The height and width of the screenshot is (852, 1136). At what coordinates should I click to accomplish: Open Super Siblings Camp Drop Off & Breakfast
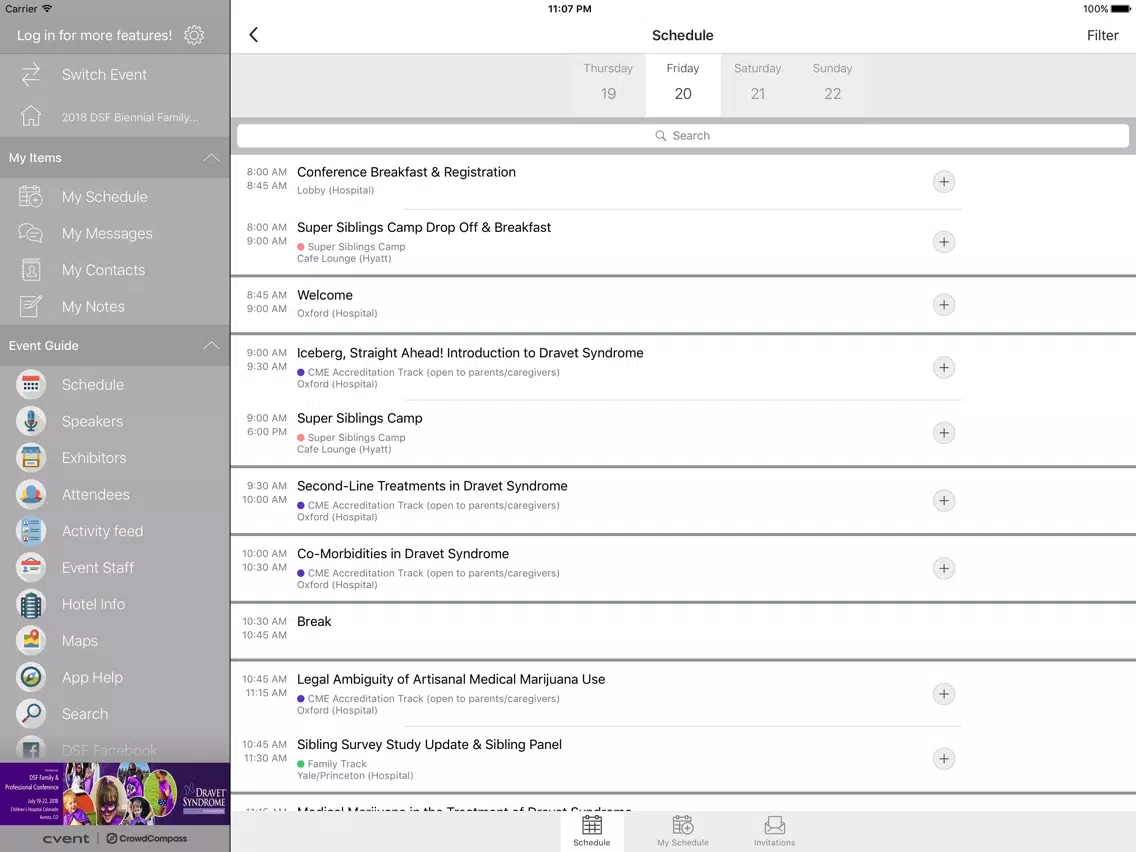tap(424, 227)
